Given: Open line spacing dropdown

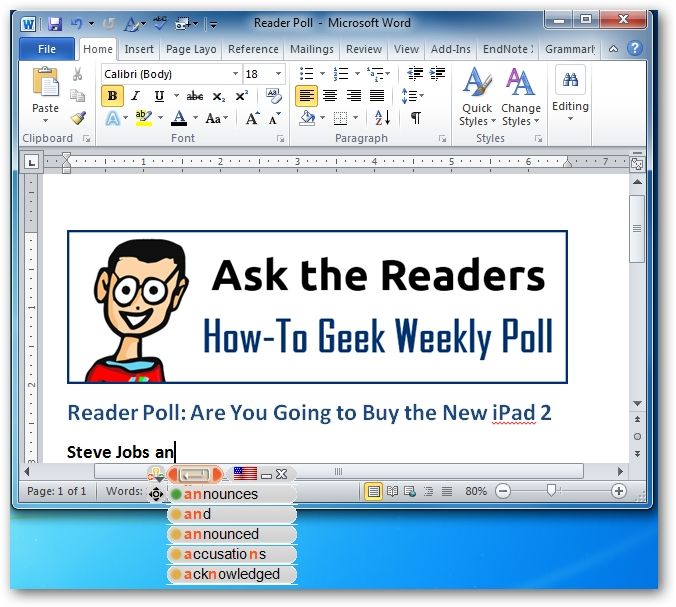Looking at the screenshot, I should [x=412, y=96].
